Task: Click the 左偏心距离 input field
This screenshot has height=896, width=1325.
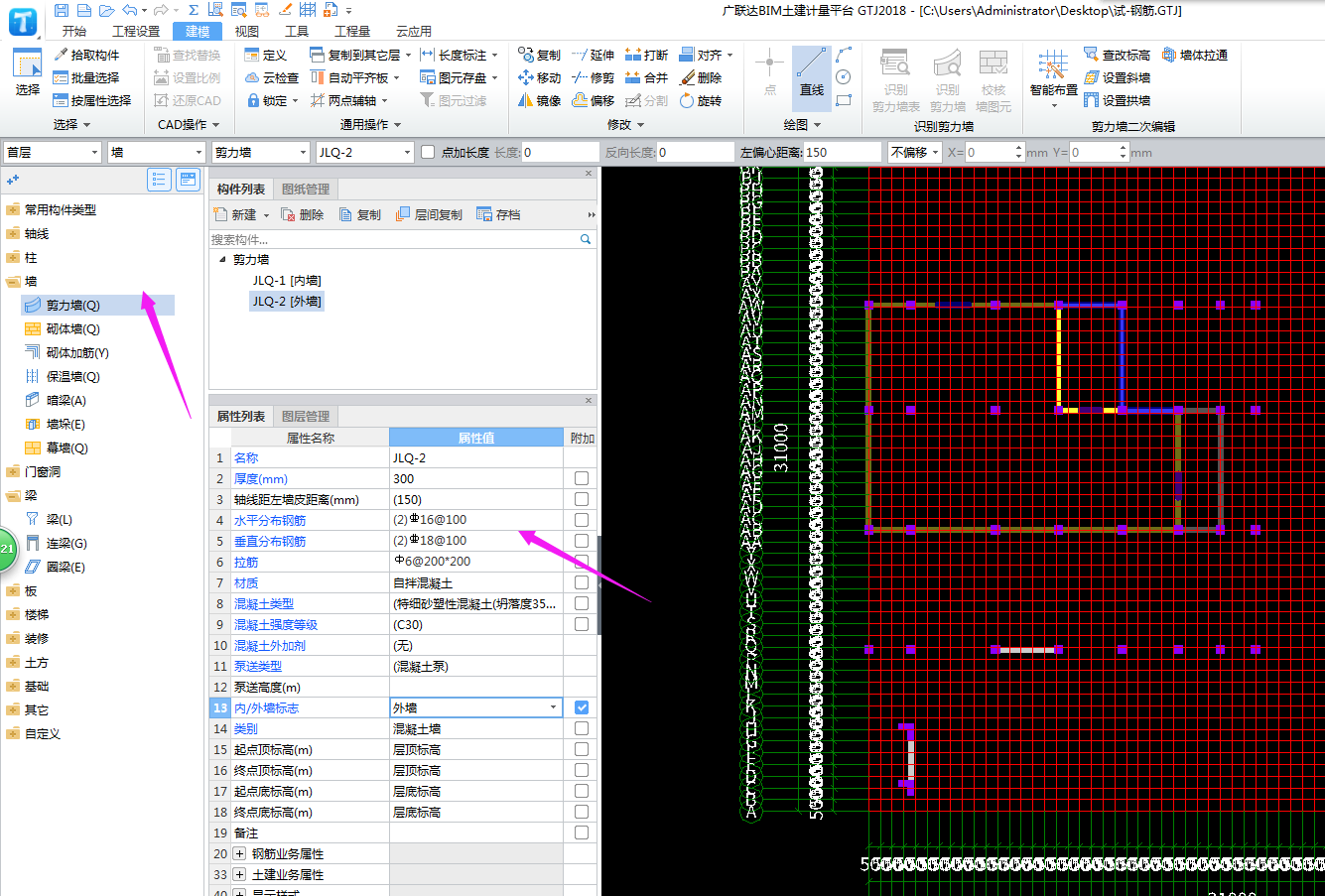Action: click(x=842, y=152)
